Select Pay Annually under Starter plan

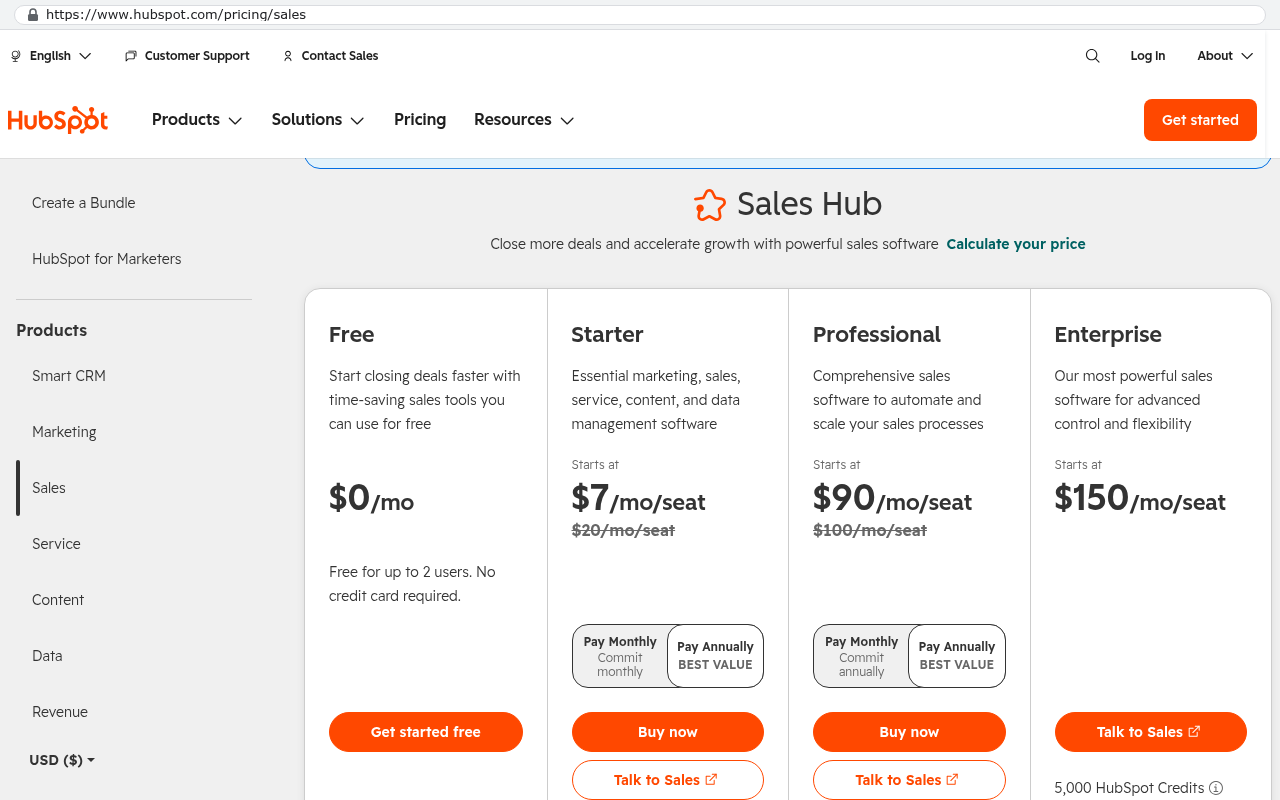(715, 656)
